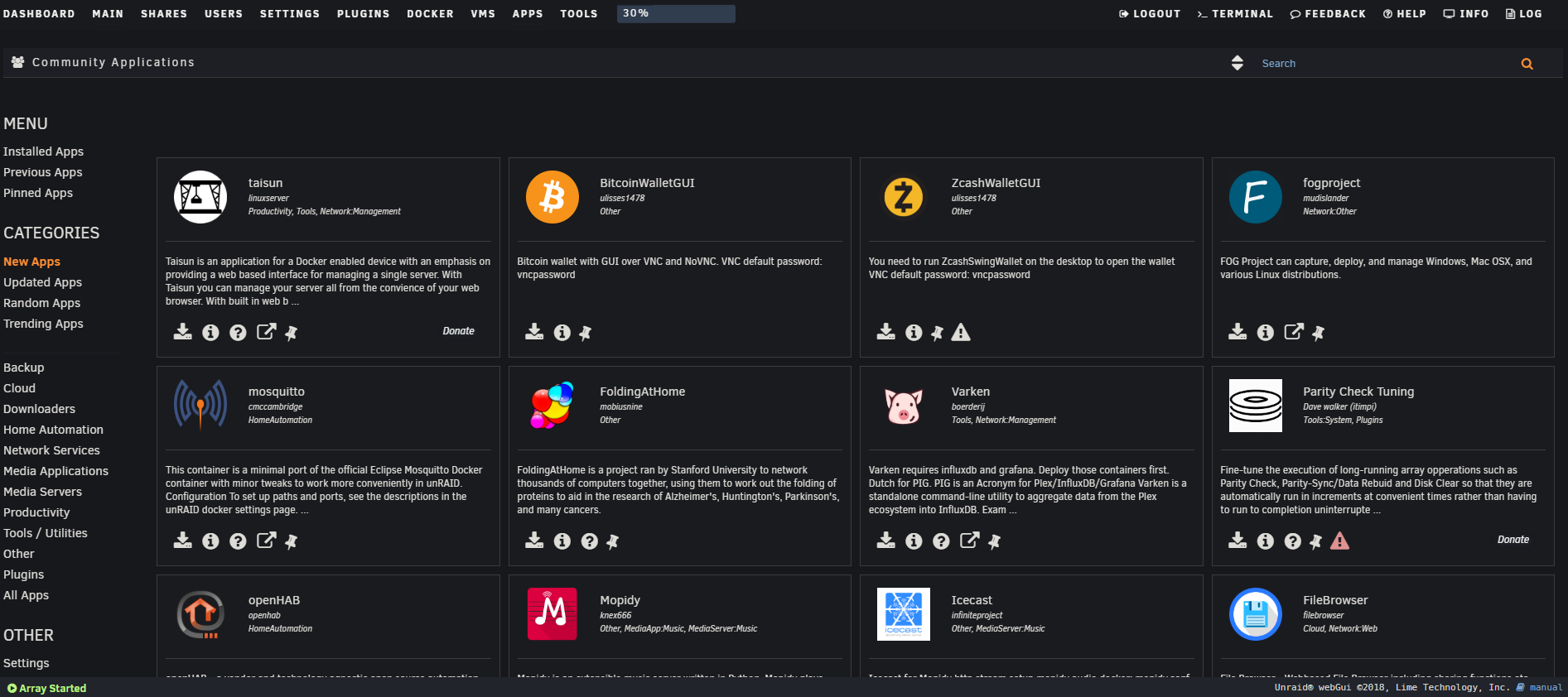The image size is (1568, 697).
Task: Open the All Apps category
Action: pos(26,595)
